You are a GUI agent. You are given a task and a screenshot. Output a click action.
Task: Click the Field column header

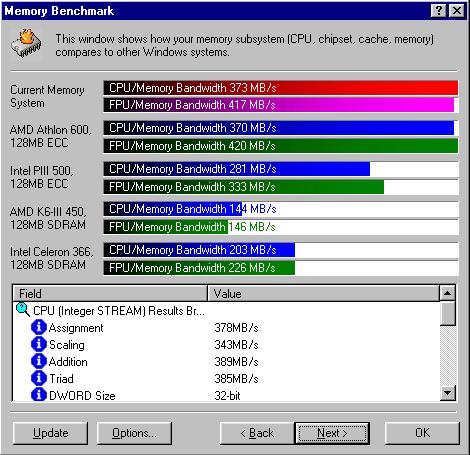pyautogui.click(x=110, y=294)
